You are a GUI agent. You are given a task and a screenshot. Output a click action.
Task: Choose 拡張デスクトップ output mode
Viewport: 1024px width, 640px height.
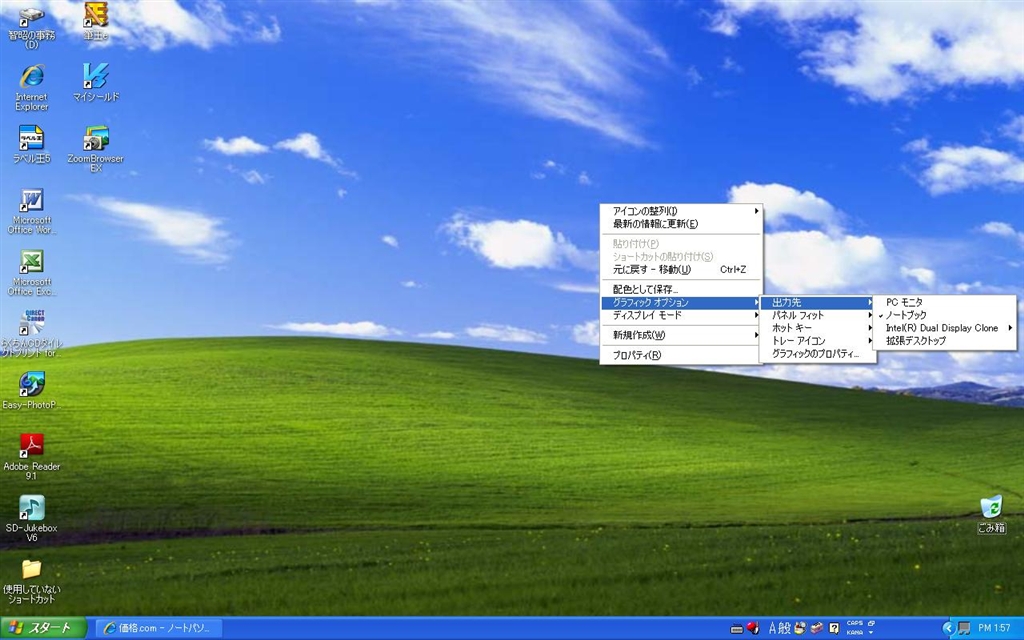(x=944, y=340)
